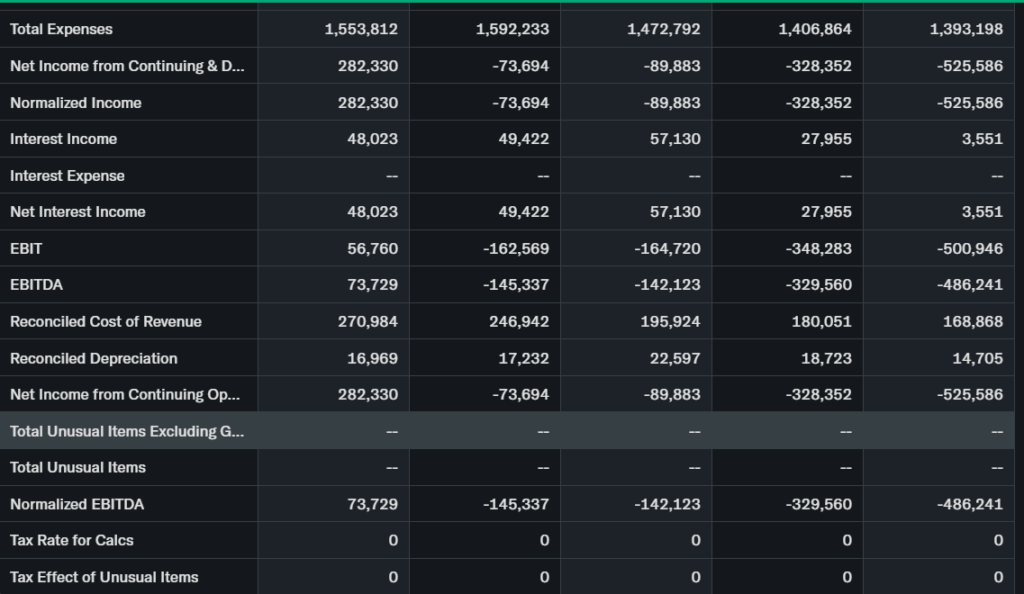The image size is (1024, 594).
Task: Click the Interest Expense row label
Action: click(67, 176)
